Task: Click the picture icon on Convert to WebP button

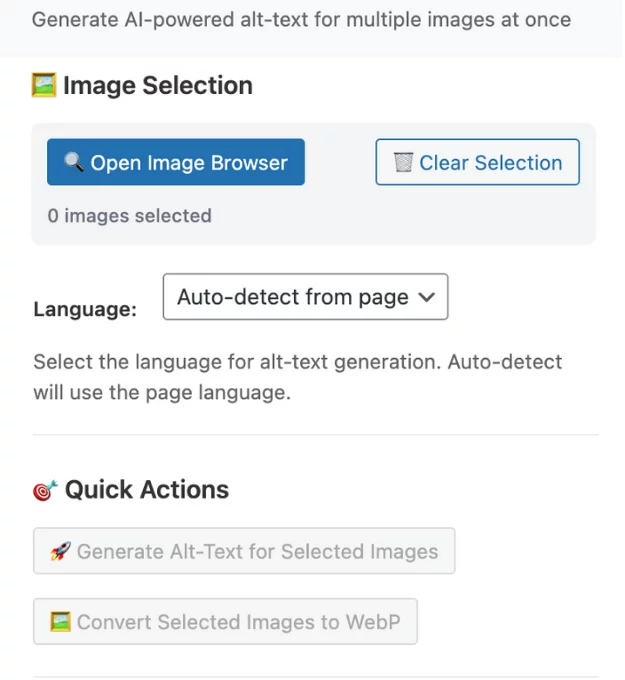Action: click(x=60, y=622)
